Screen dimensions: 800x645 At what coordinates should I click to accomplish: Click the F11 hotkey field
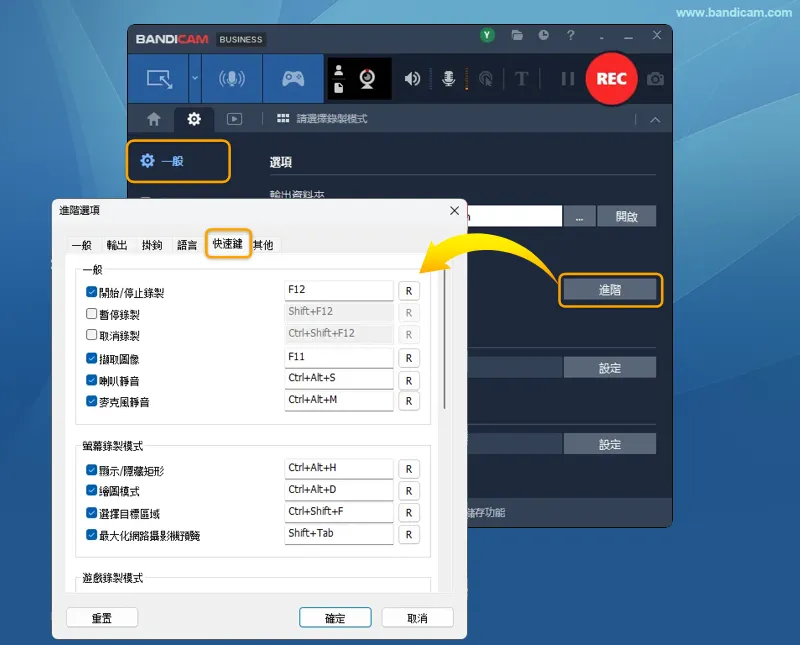point(339,357)
